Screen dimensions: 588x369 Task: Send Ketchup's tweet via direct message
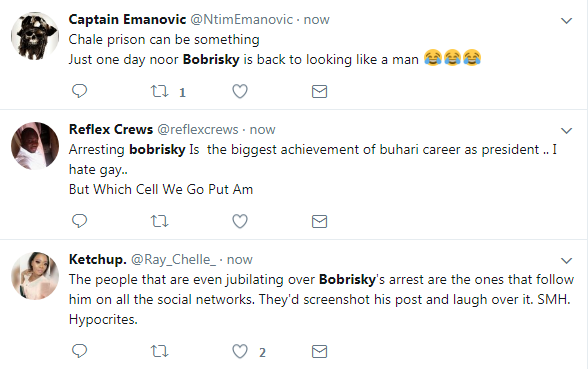[320, 352]
